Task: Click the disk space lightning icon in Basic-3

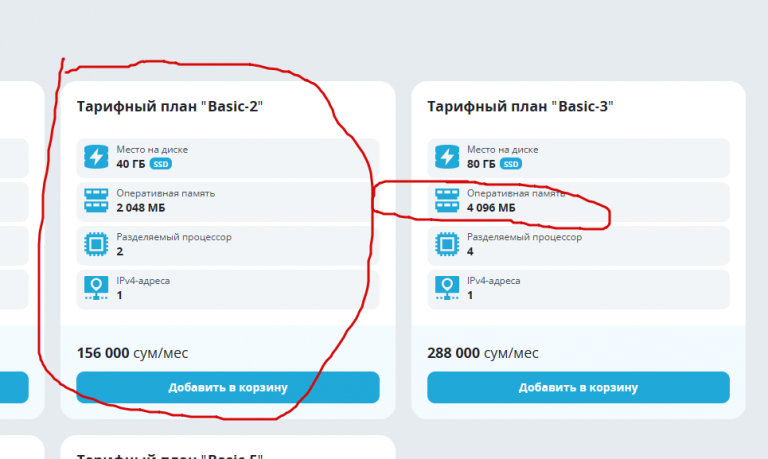Action: point(447,157)
